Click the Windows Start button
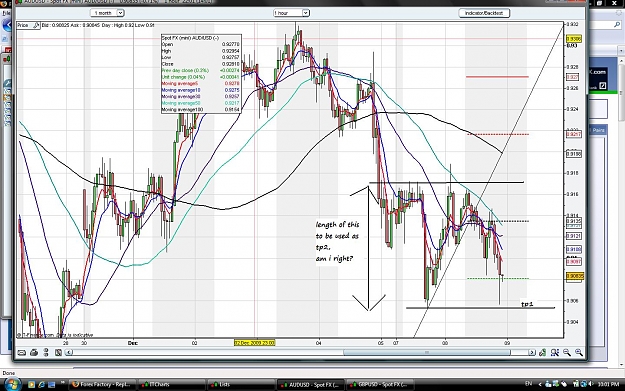 (12, 385)
